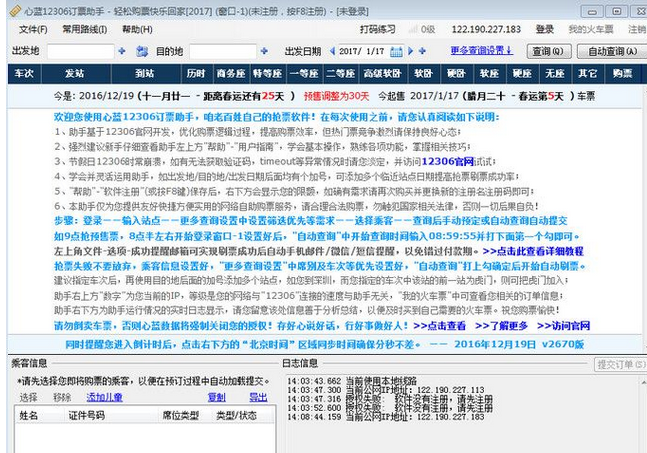
Task: Sort by 车次 column header
Action: tap(24, 74)
